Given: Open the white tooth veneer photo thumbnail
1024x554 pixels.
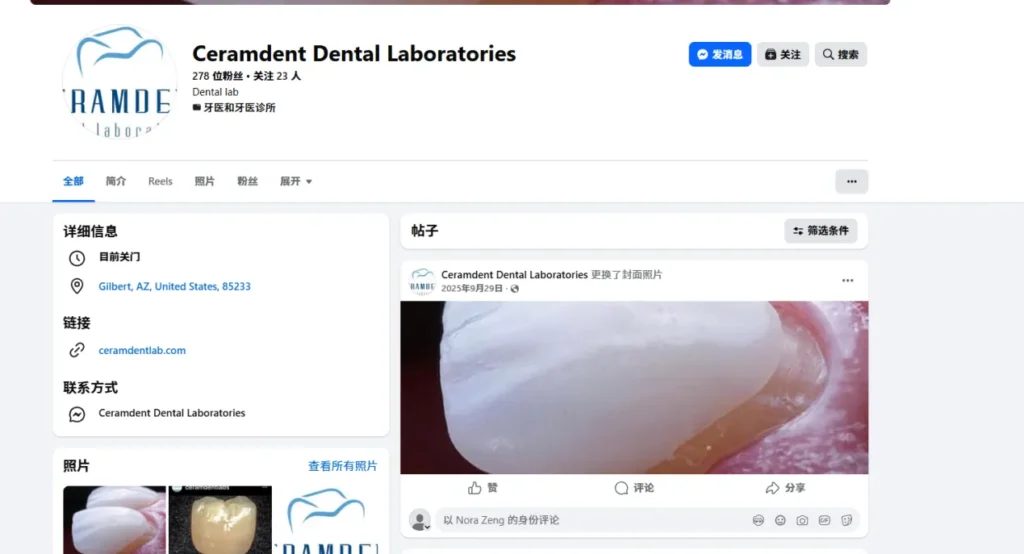Looking at the screenshot, I should click(114, 520).
